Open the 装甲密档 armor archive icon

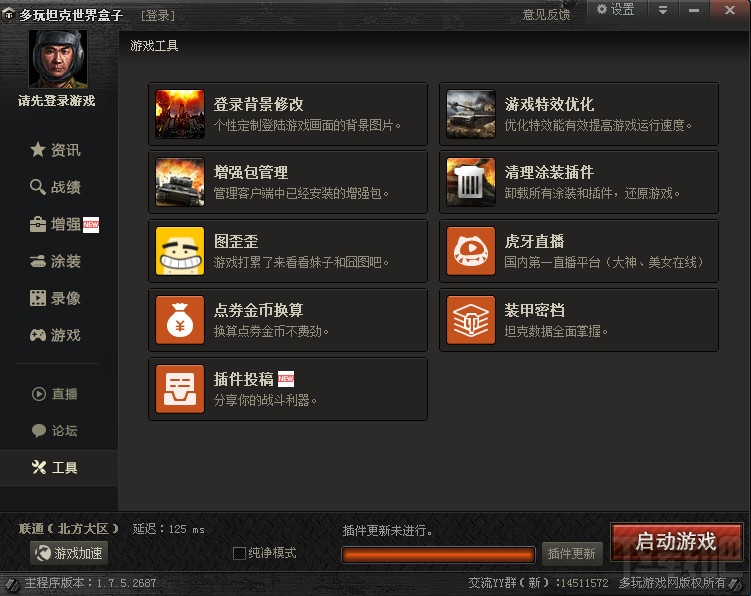(x=471, y=320)
